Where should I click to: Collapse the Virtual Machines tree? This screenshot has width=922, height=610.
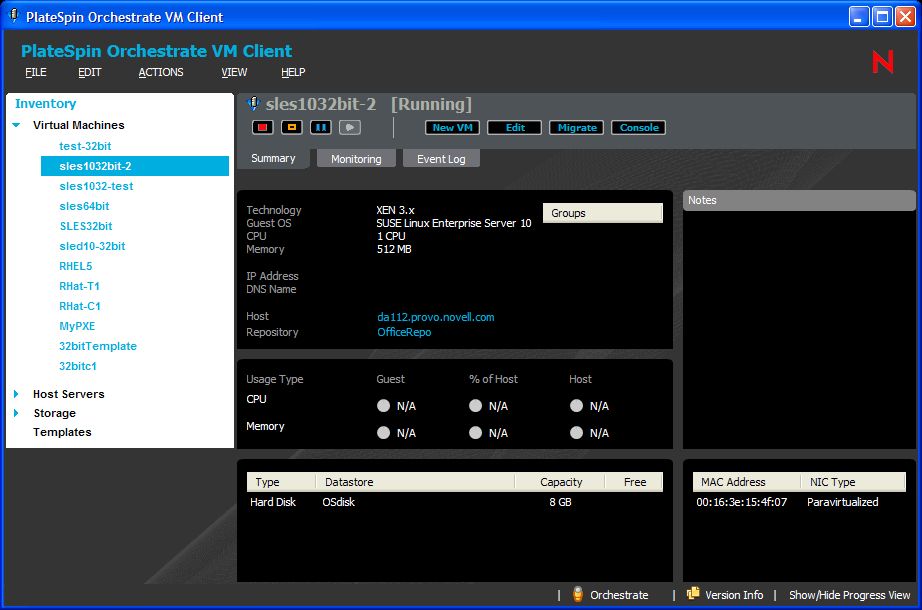pos(16,125)
